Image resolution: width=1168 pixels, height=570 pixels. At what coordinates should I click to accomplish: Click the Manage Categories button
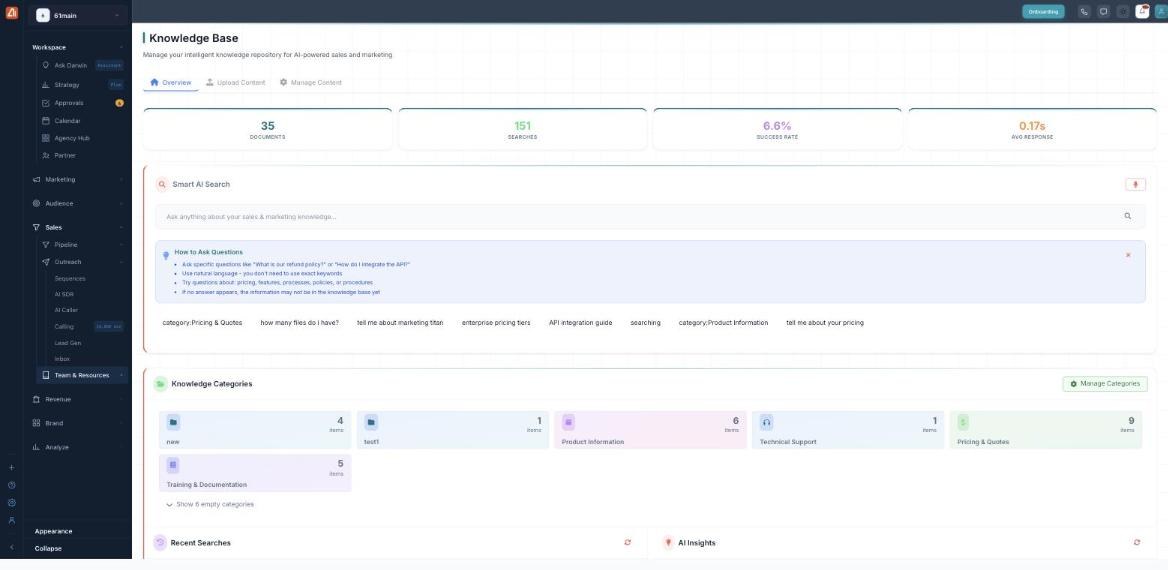coord(1105,384)
